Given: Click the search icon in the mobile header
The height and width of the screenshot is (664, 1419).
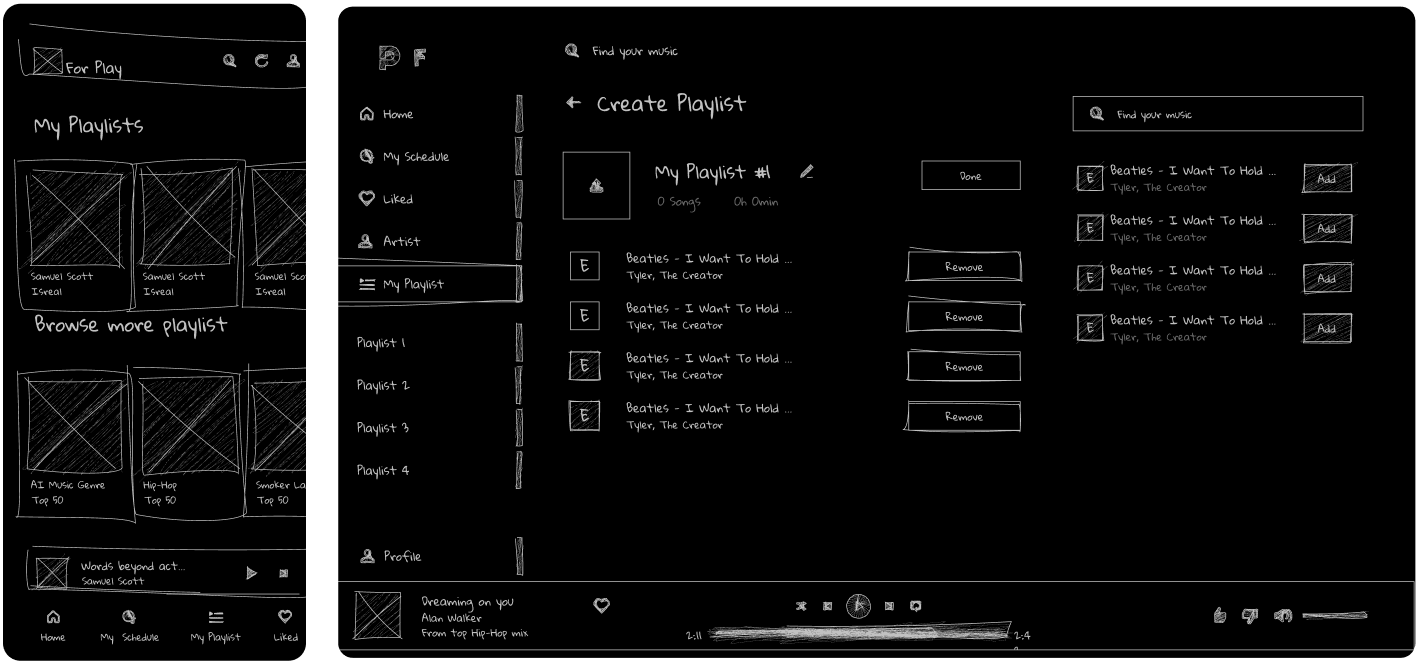Looking at the screenshot, I should tap(230, 61).
